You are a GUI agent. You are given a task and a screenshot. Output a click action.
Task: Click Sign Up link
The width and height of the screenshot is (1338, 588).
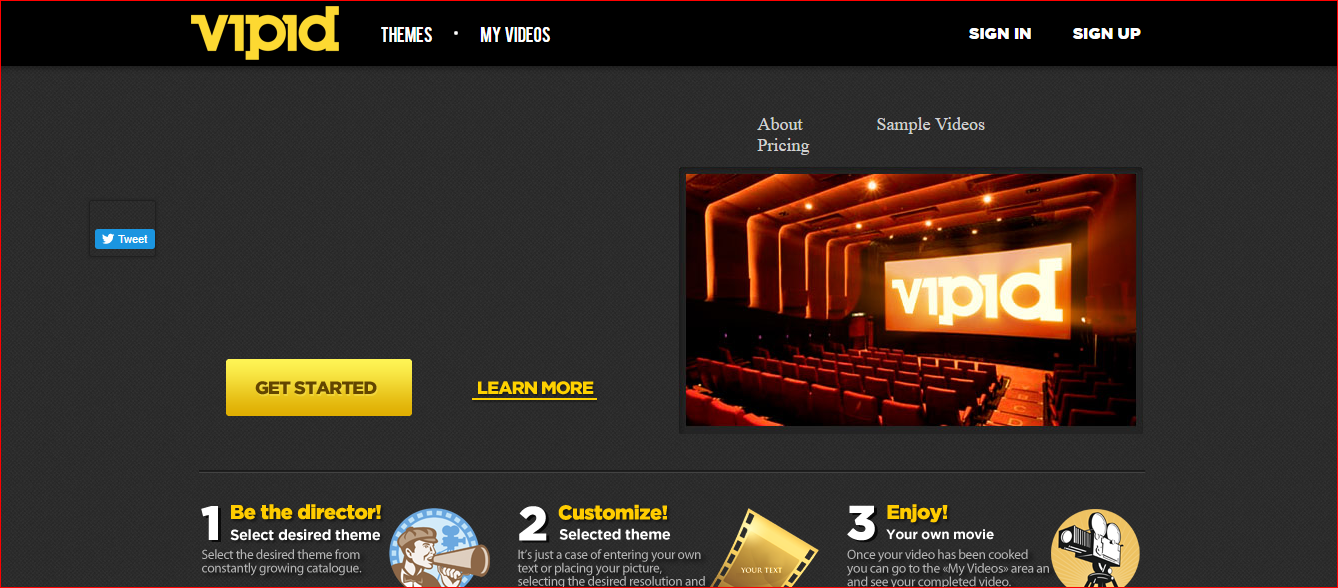[1107, 33]
